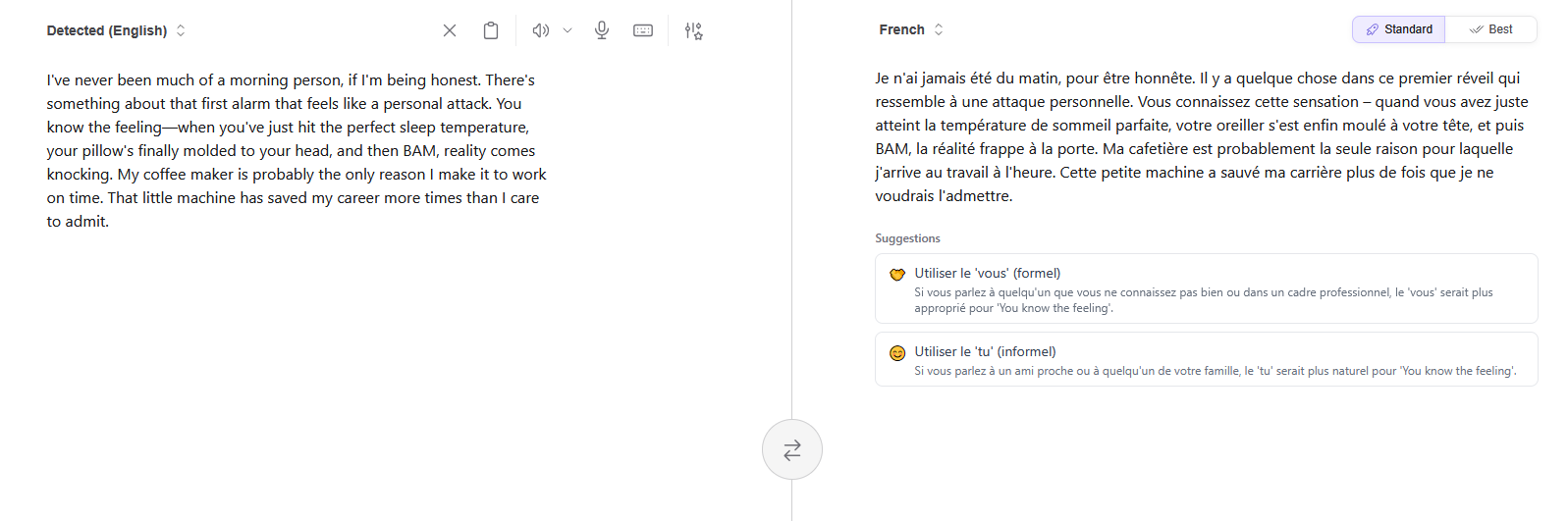Open the on-screen keyboard icon

pos(643,30)
